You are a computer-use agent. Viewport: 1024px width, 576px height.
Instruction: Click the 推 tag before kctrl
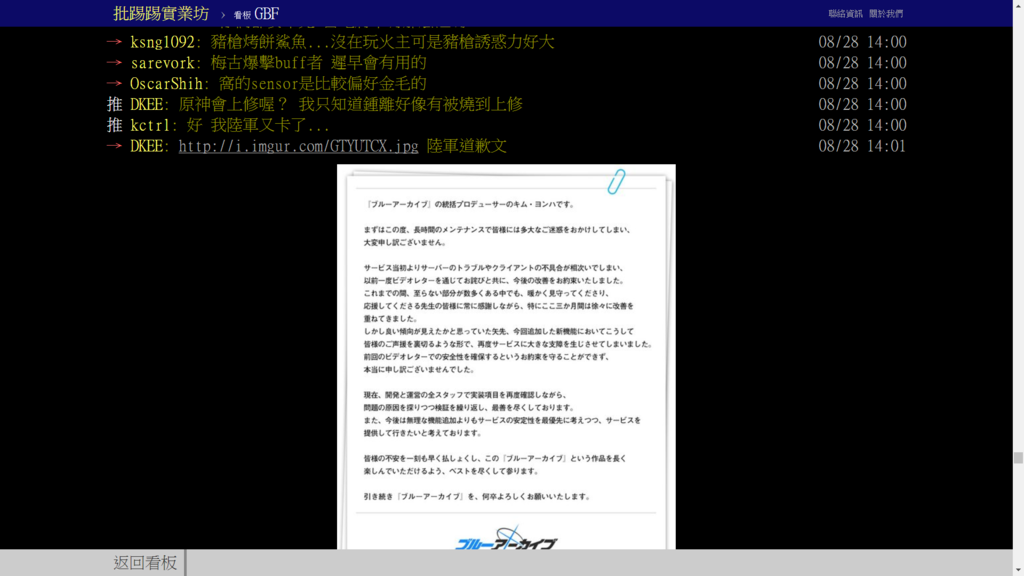114,125
